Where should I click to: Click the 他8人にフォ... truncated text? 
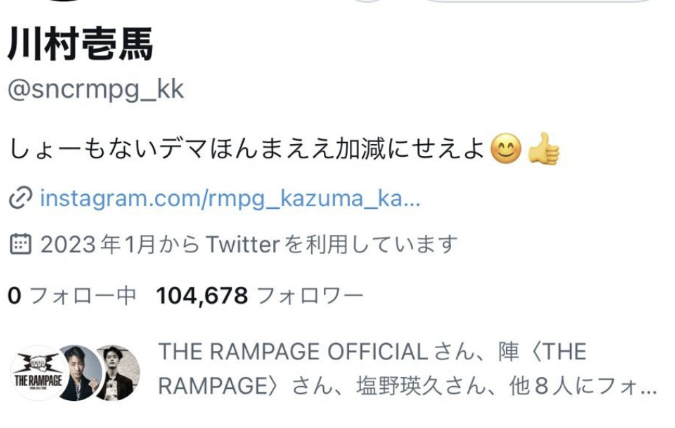tap(583, 385)
